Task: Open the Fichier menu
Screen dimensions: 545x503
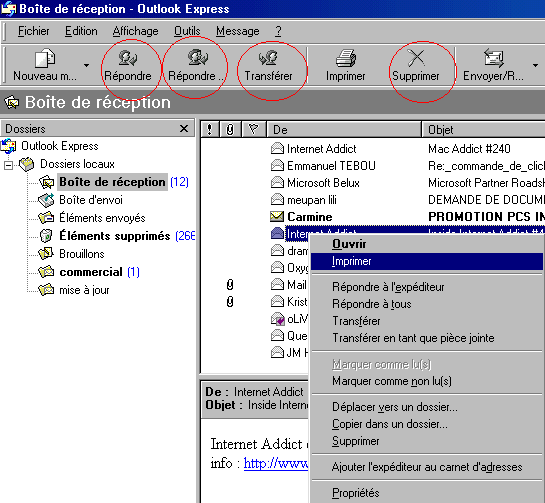Action: click(x=33, y=31)
